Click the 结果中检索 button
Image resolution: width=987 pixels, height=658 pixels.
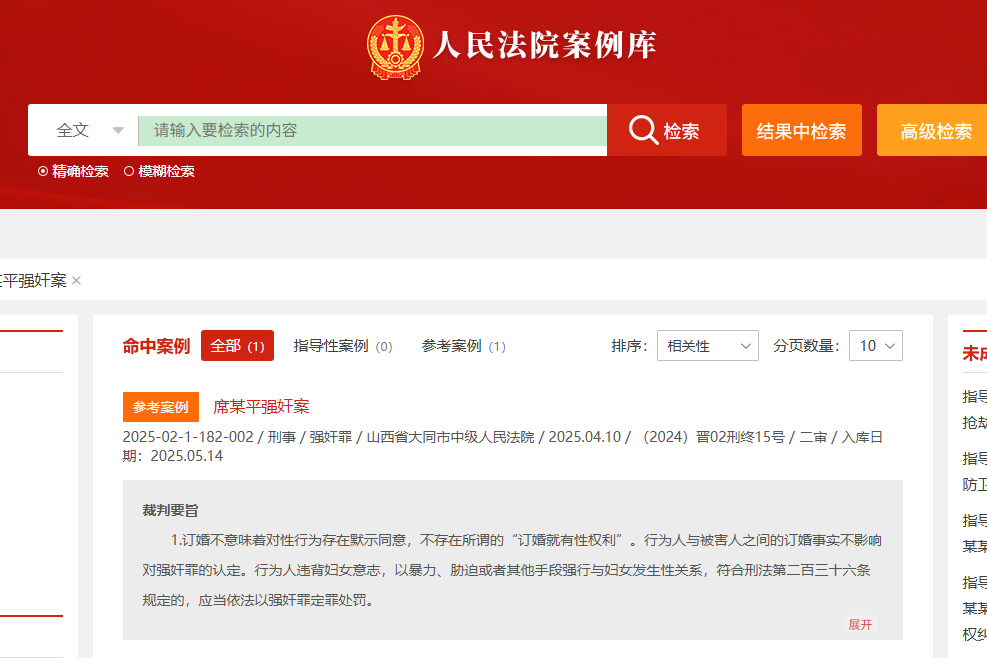click(x=801, y=130)
